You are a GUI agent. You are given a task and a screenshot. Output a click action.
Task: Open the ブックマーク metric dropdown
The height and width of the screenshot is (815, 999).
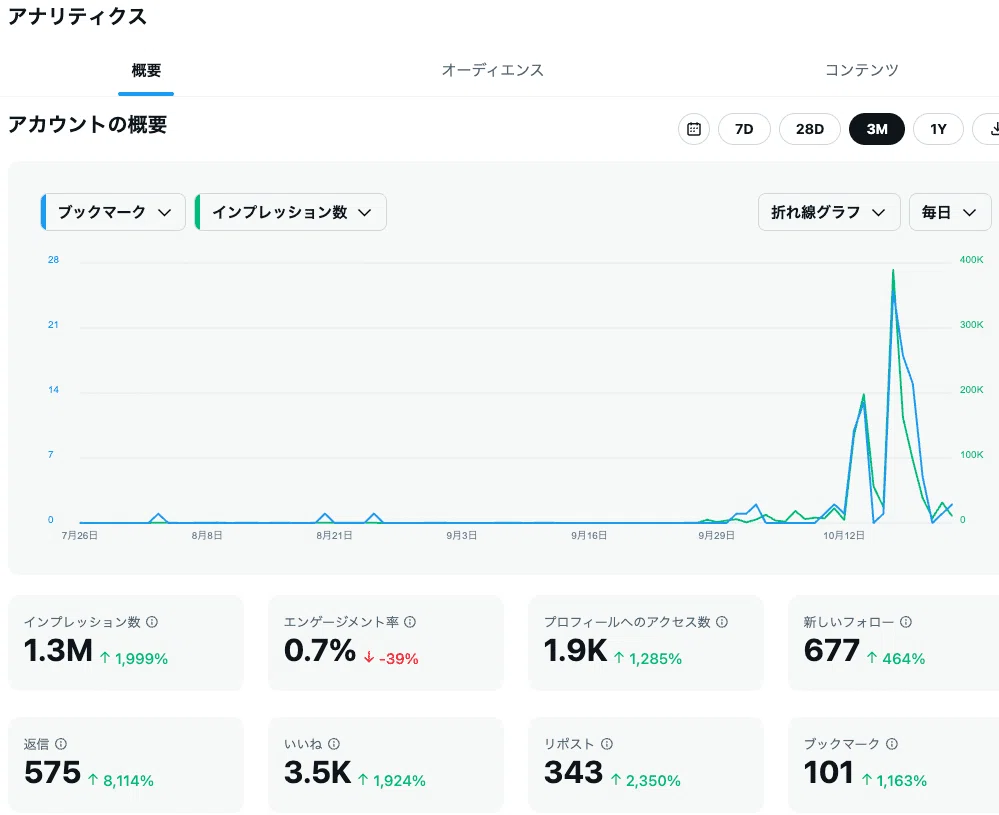tap(113, 212)
